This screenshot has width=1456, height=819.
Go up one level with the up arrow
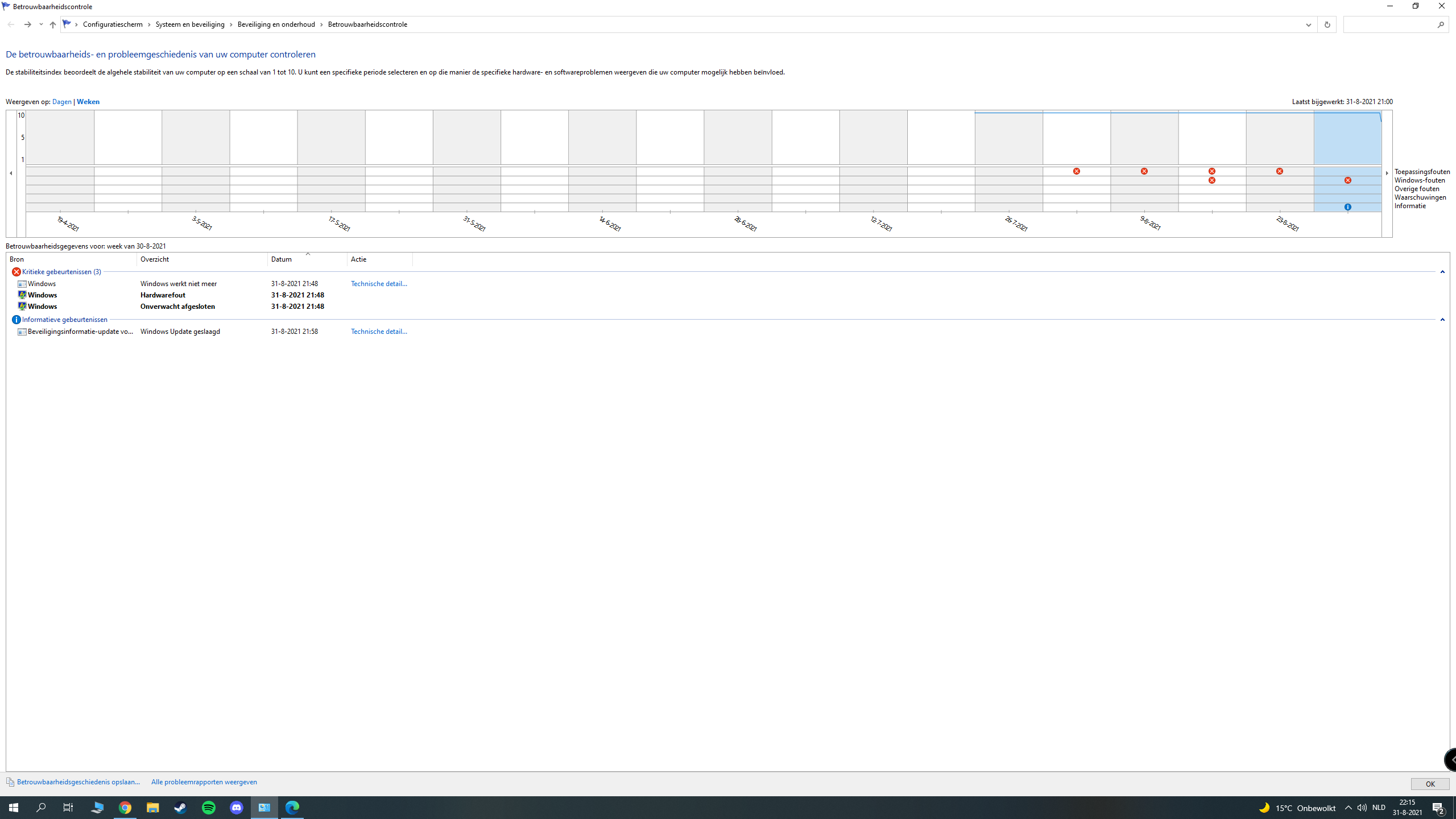[52, 24]
